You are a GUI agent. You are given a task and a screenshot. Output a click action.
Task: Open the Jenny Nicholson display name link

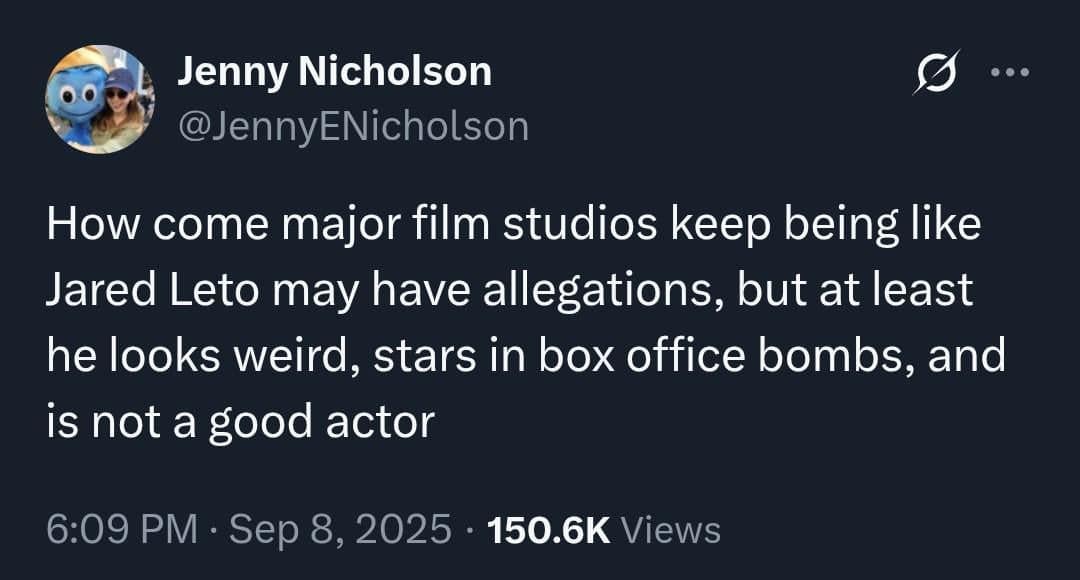pyautogui.click(x=334, y=72)
